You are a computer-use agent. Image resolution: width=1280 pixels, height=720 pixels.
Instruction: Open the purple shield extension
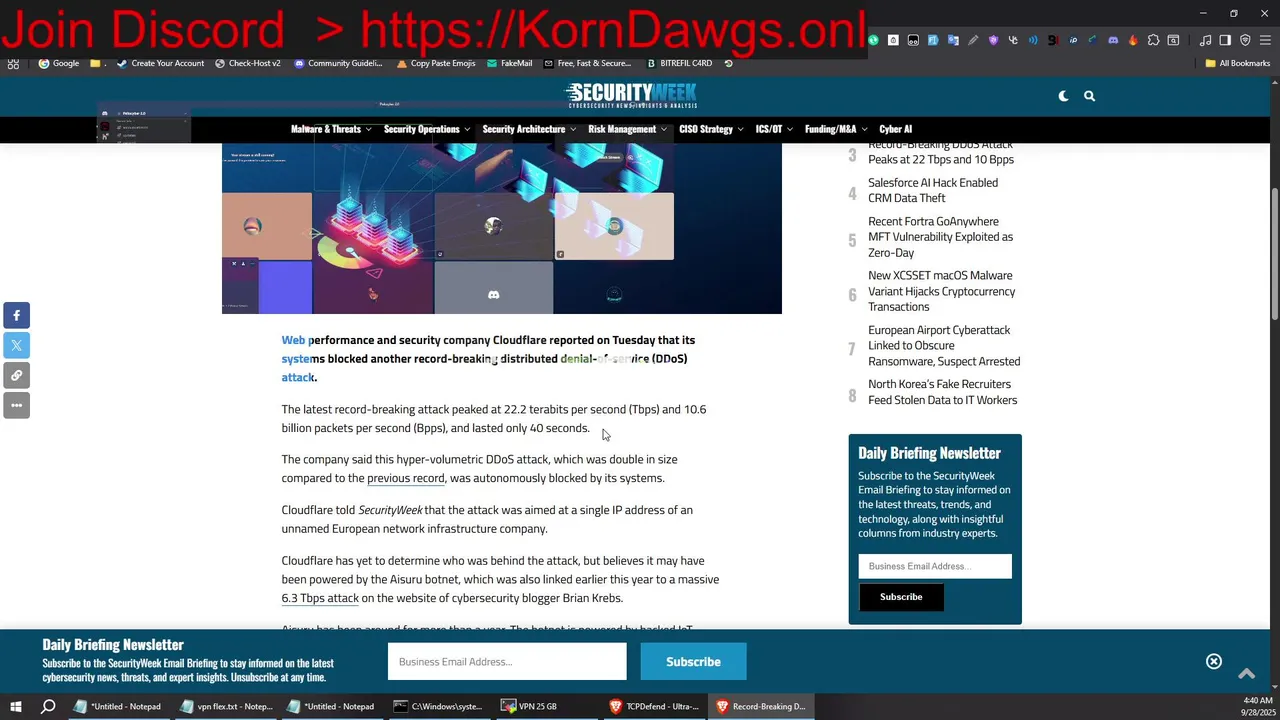click(993, 40)
